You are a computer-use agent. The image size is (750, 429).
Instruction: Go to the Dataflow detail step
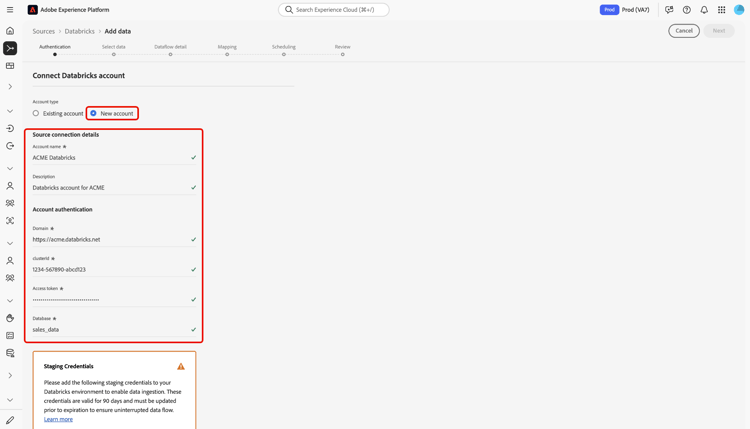[x=170, y=50]
